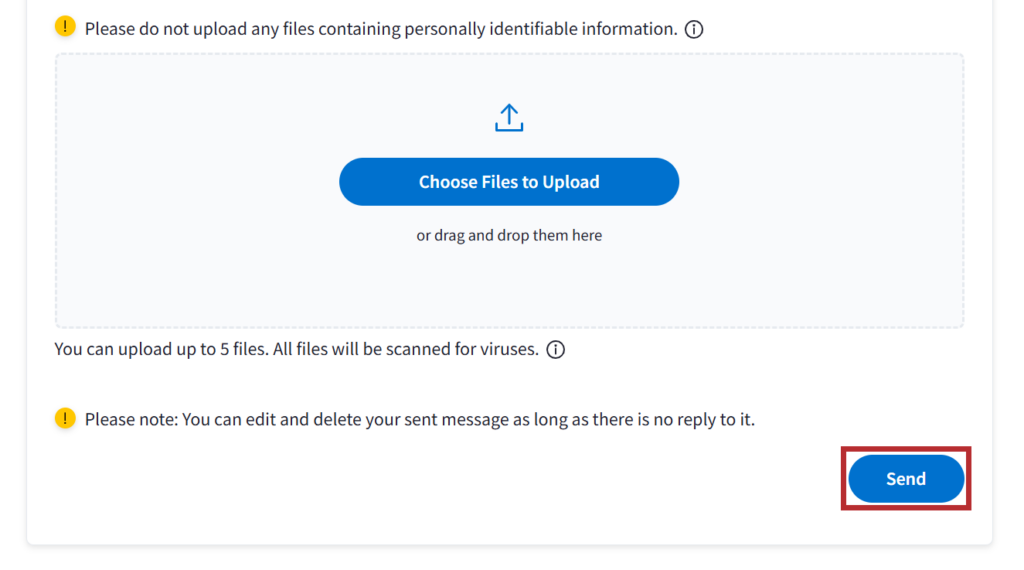Click blank drop zone space left of the upload button

(x=200, y=182)
